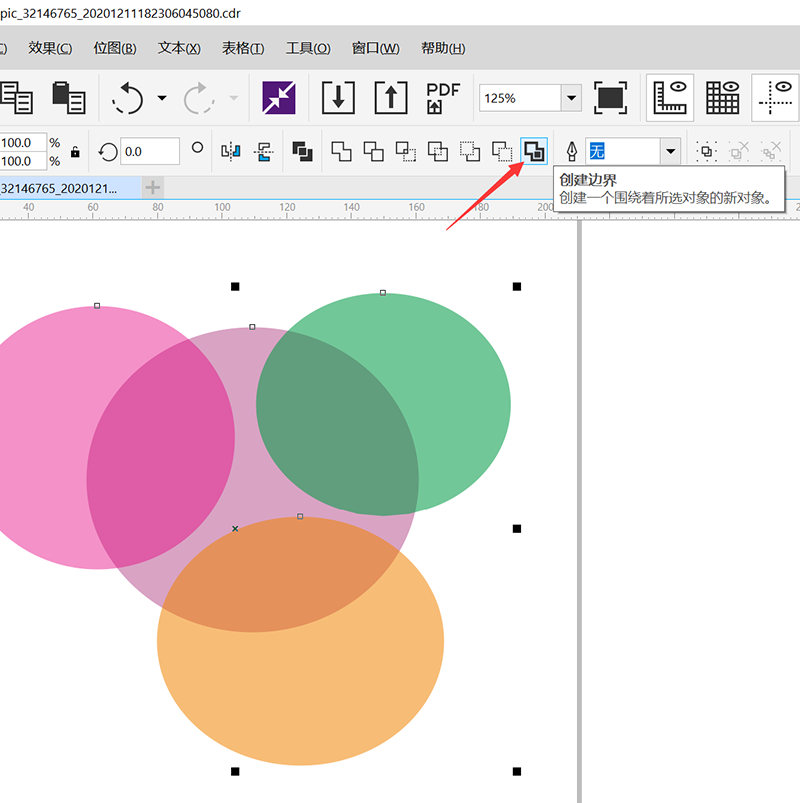Toggle the Show Grid button
Image resolution: width=800 pixels, height=803 pixels.
coord(723,98)
